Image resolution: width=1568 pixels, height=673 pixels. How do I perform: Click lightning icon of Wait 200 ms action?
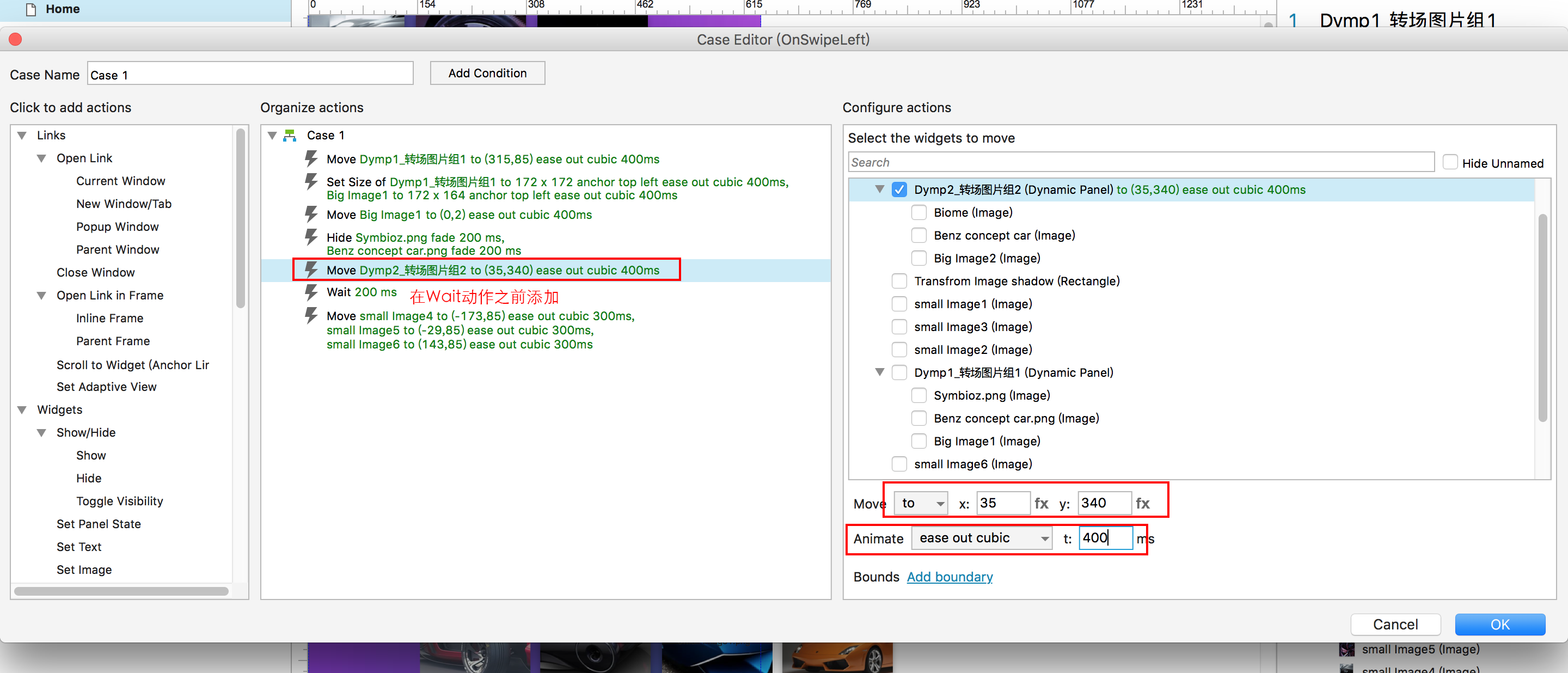pos(311,293)
